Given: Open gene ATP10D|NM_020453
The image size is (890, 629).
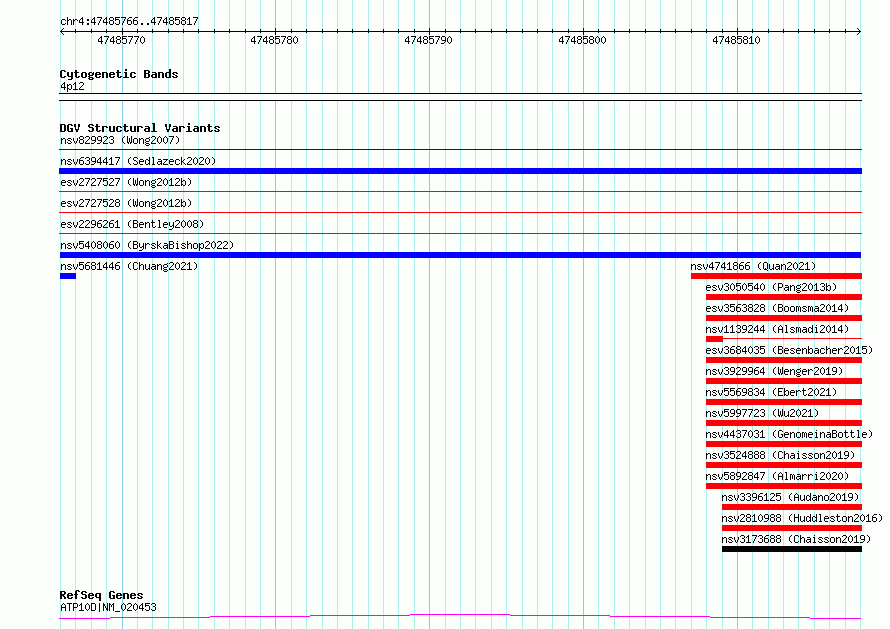Looking at the screenshot, I should click(108, 607).
